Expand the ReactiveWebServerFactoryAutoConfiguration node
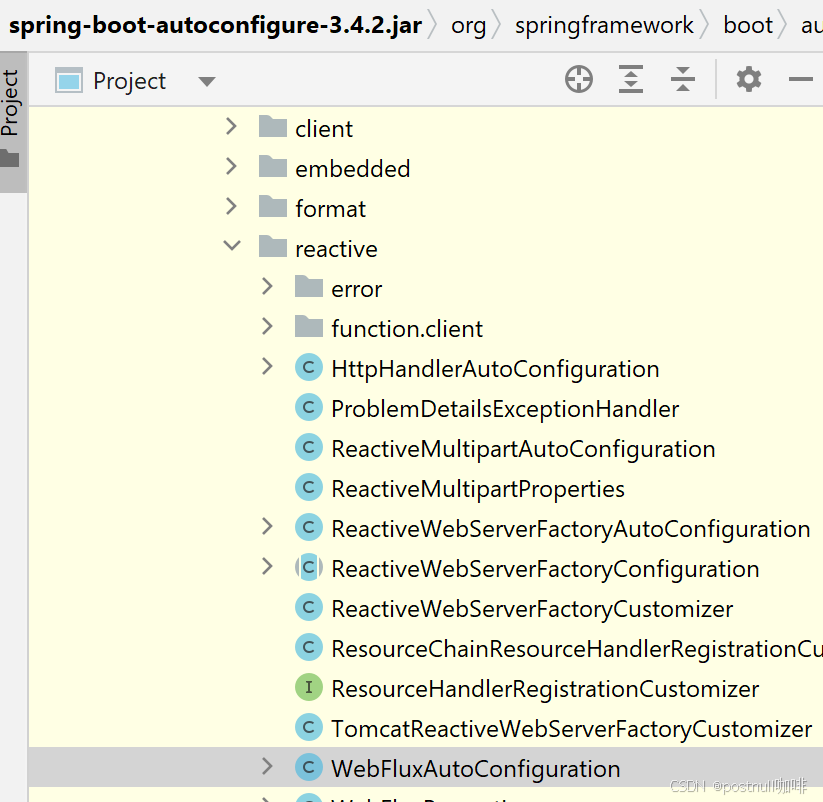 pyautogui.click(x=267, y=526)
